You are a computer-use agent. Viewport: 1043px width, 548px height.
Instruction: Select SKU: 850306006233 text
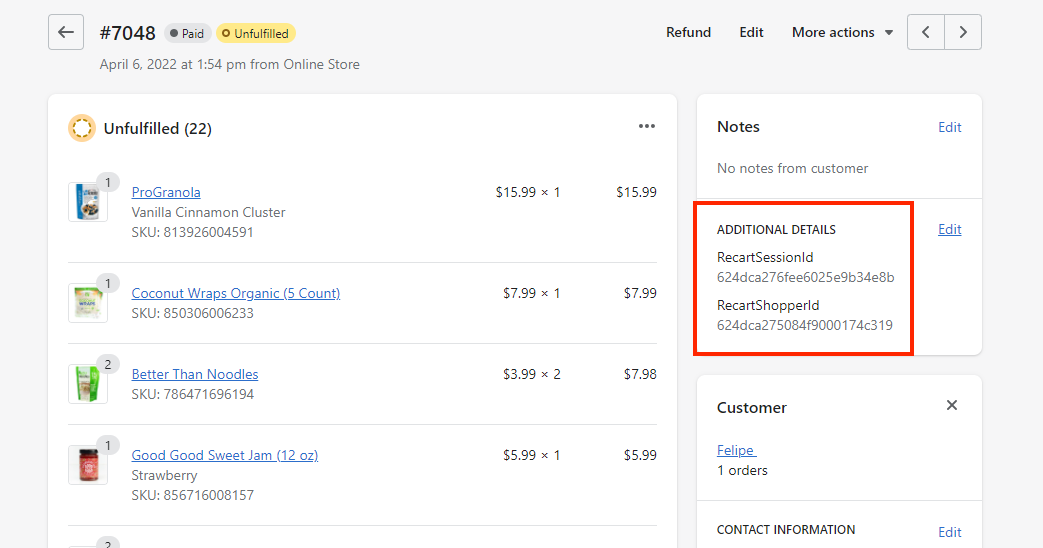pyautogui.click(x=192, y=313)
